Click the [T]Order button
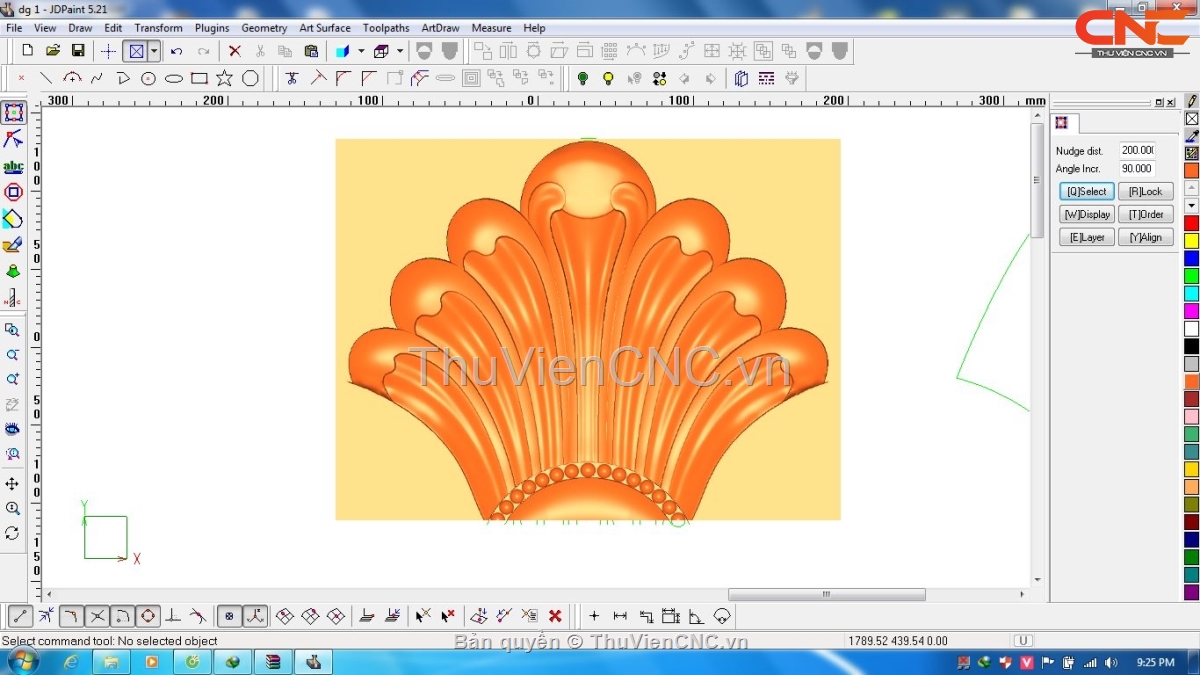The height and width of the screenshot is (675, 1200). 1146,214
